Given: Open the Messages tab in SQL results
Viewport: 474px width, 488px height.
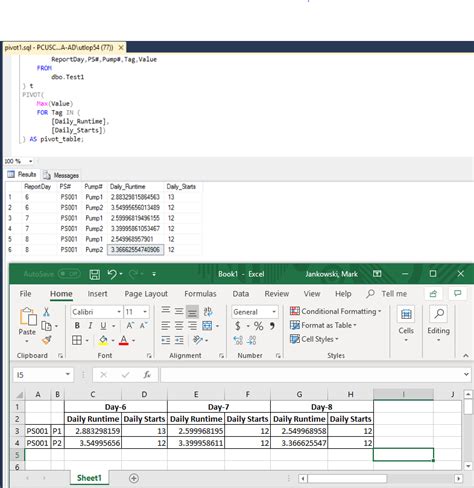Looking at the screenshot, I should click(x=61, y=175).
